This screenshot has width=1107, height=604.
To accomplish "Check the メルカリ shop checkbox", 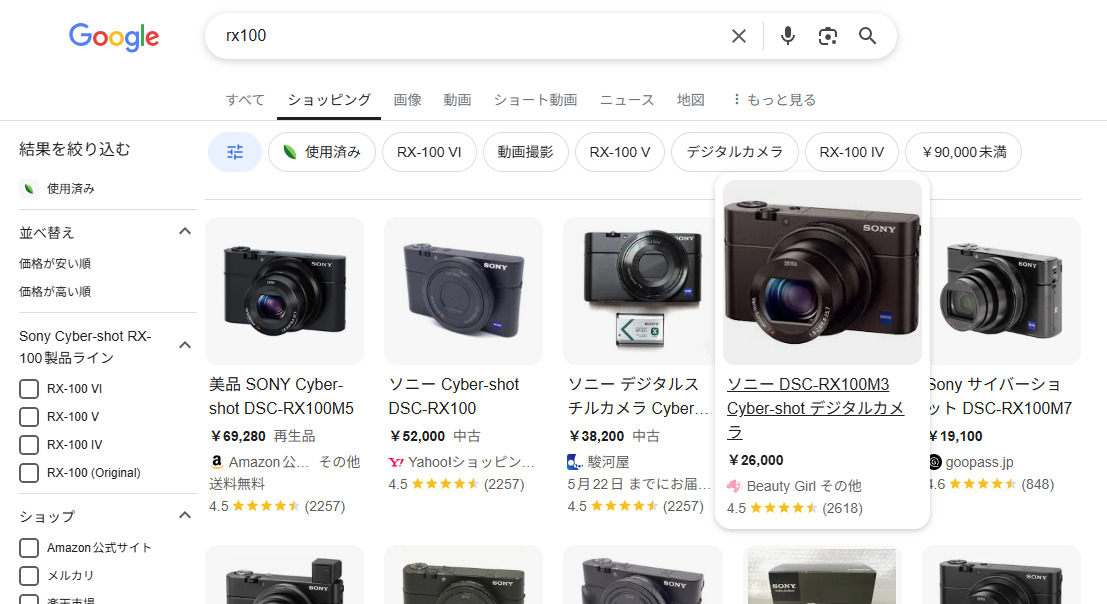I will coord(29,576).
